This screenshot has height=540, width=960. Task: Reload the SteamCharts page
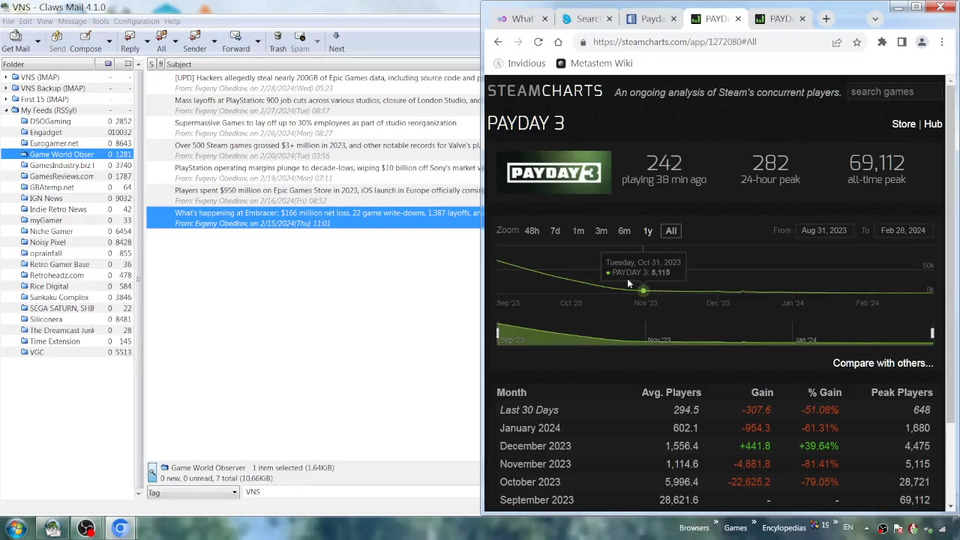pyautogui.click(x=538, y=42)
